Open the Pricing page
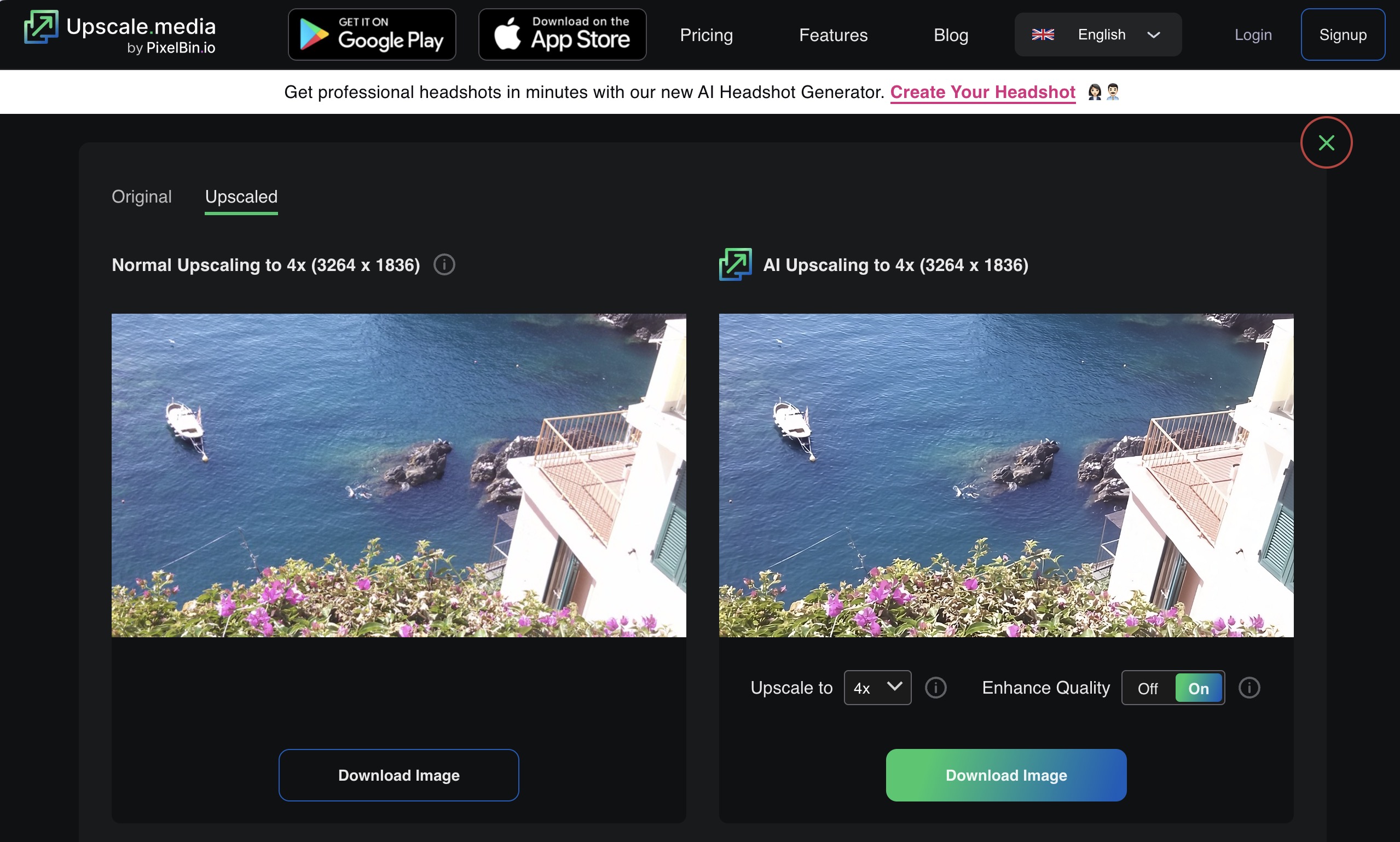 (x=706, y=35)
